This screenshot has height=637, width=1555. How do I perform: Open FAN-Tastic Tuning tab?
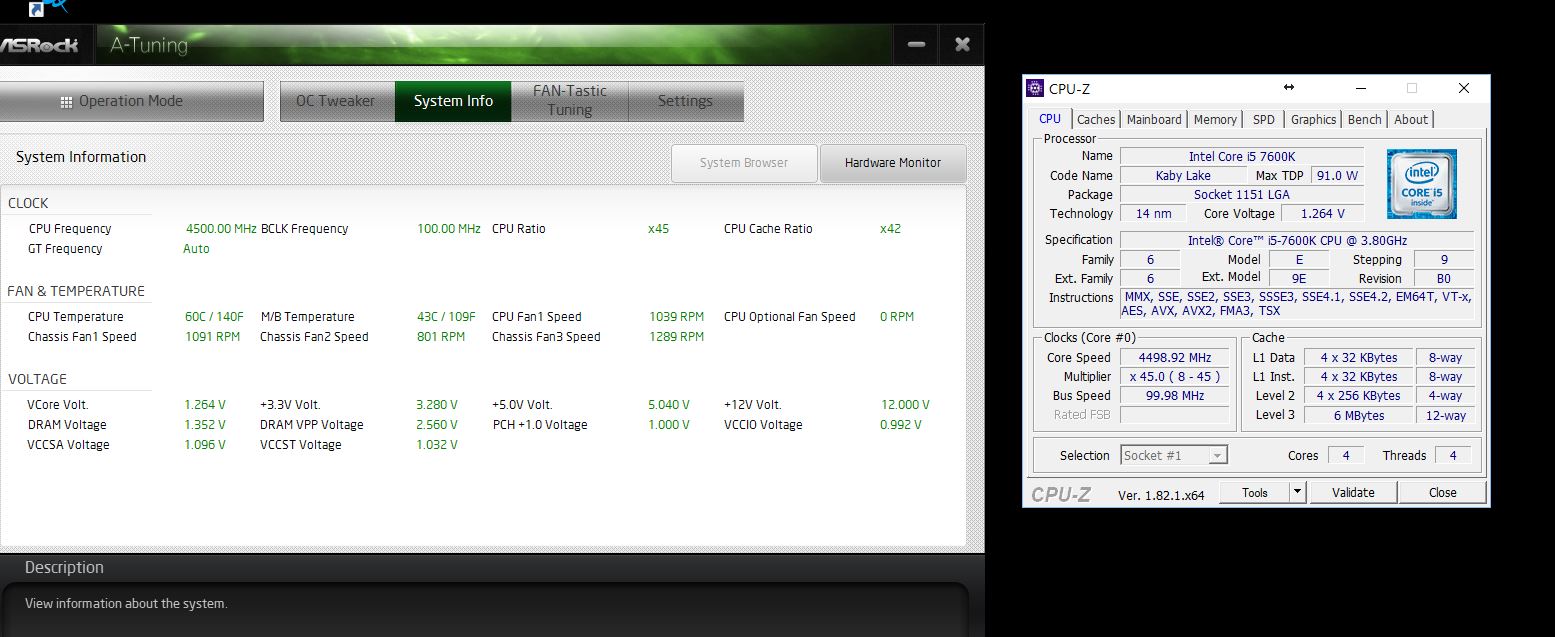569,101
